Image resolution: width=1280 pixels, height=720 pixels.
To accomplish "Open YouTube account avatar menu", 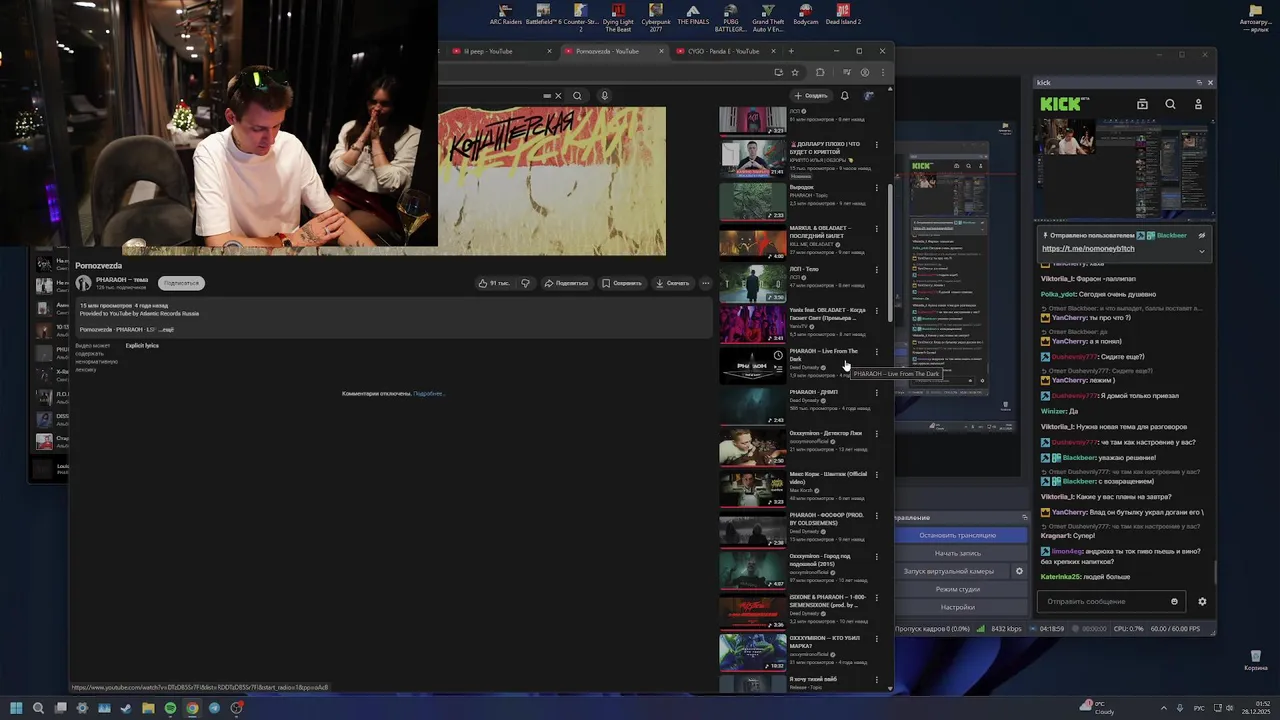I will 869,96.
